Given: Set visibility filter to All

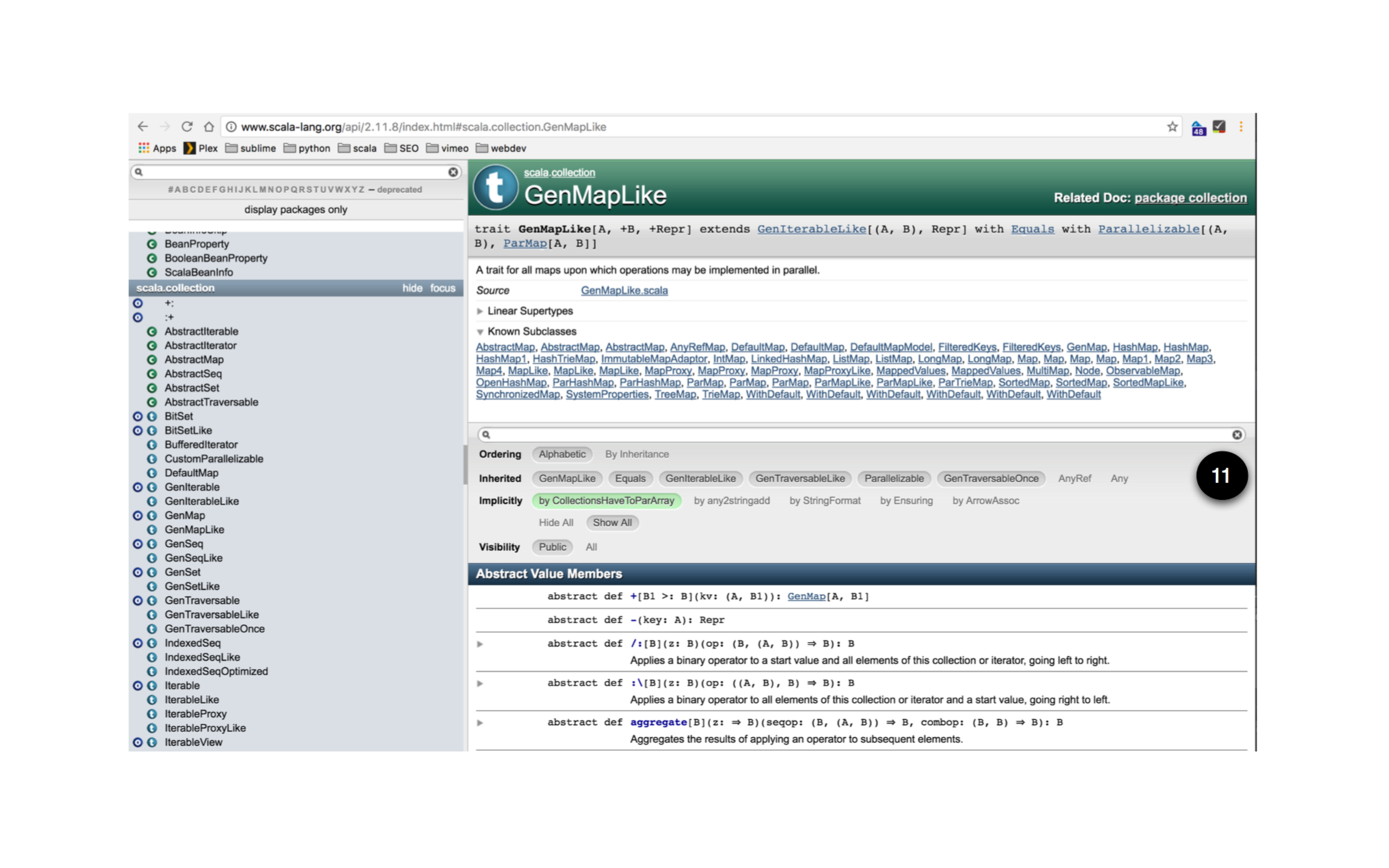Looking at the screenshot, I should pos(591,547).
